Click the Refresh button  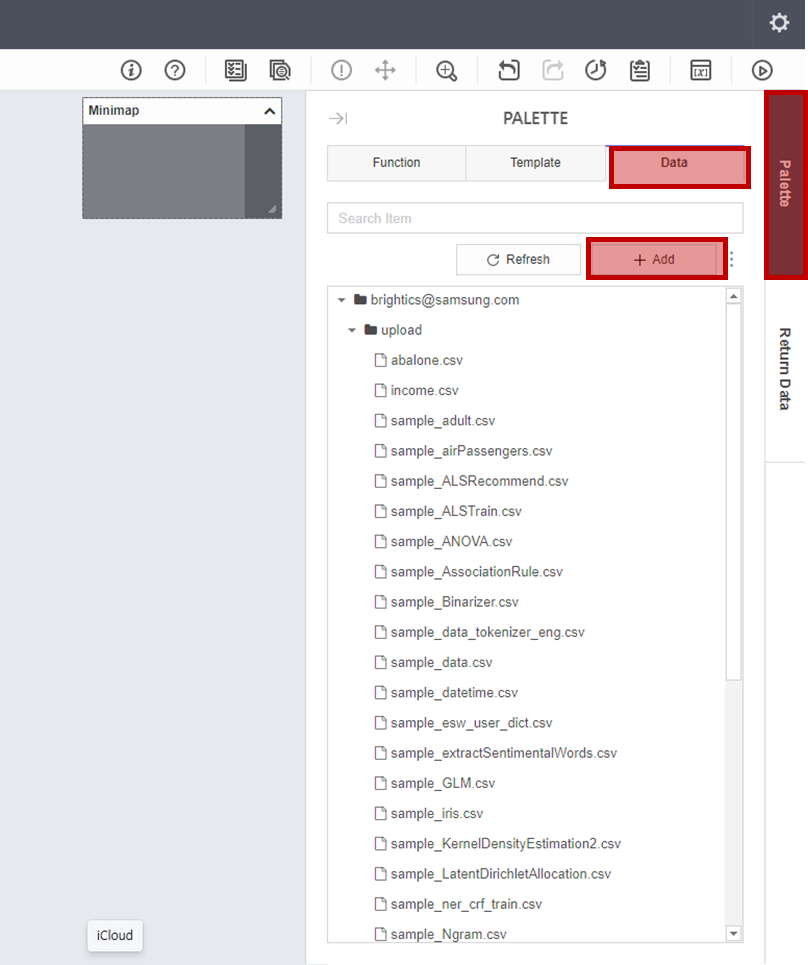coord(518,260)
